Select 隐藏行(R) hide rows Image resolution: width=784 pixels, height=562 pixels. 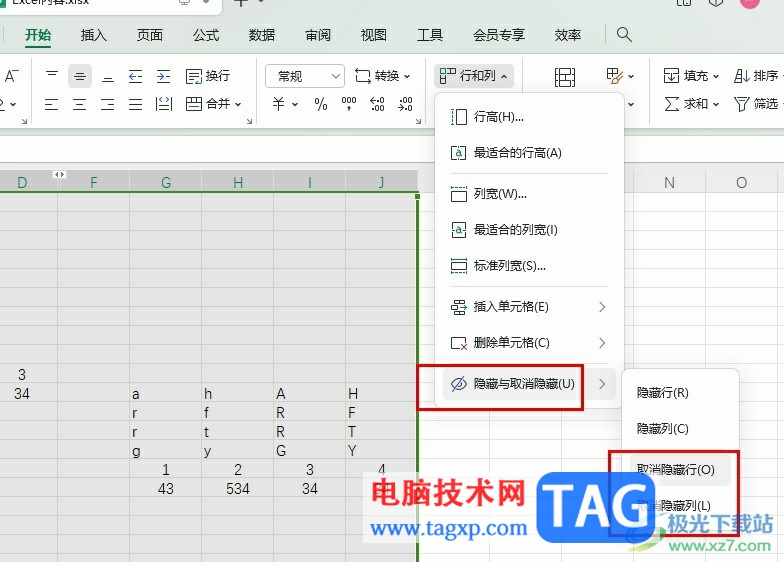(x=680, y=392)
